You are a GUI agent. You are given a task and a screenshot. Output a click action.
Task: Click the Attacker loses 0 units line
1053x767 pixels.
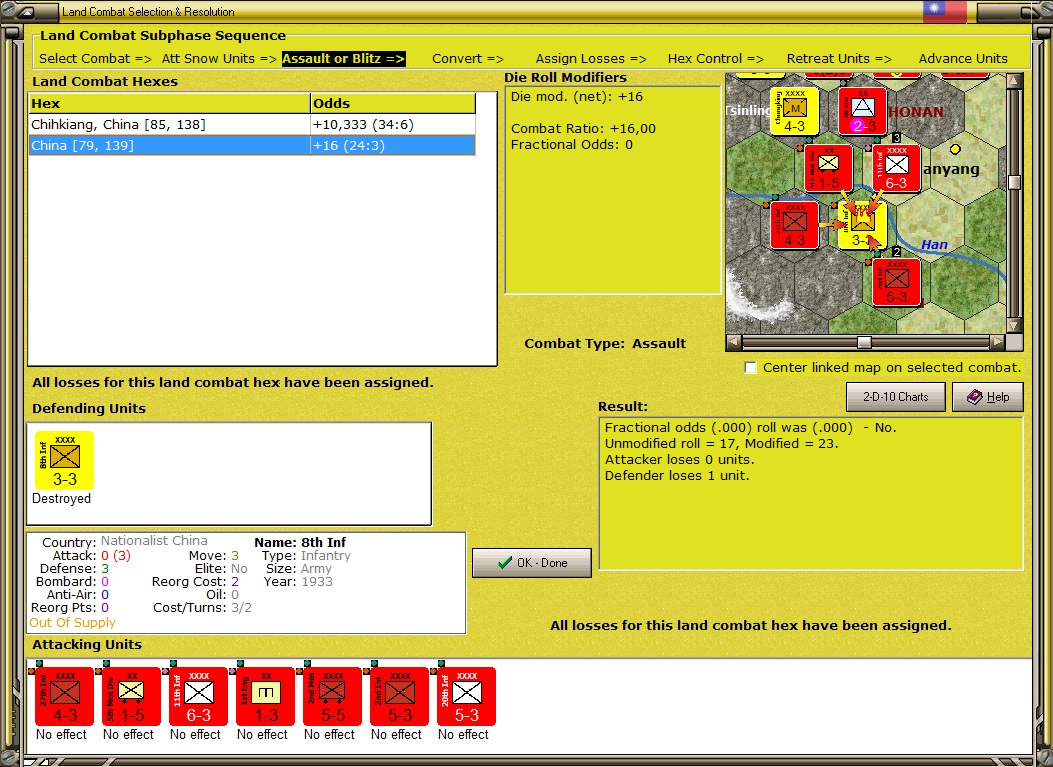point(680,459)
